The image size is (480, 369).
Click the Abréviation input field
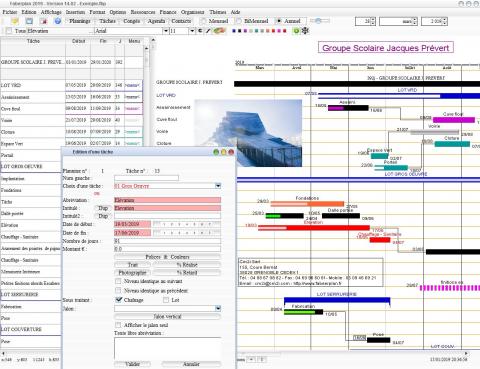[x=167, y=200]
